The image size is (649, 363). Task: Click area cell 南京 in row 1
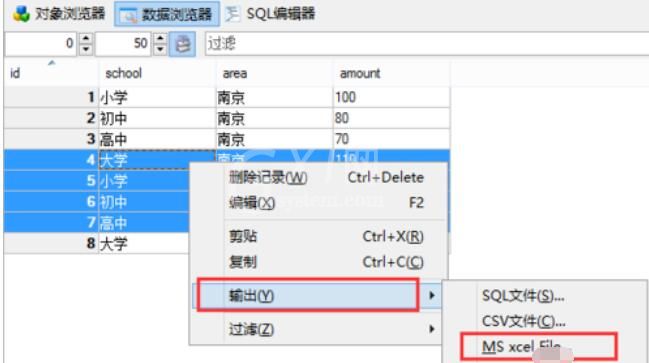pyautogui.click(x=274, y=98)
